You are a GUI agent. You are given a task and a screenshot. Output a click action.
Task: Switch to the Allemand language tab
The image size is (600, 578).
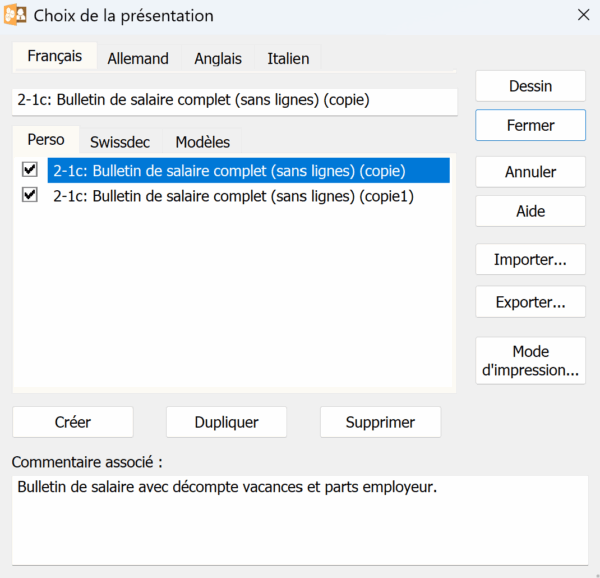point(138,58)
